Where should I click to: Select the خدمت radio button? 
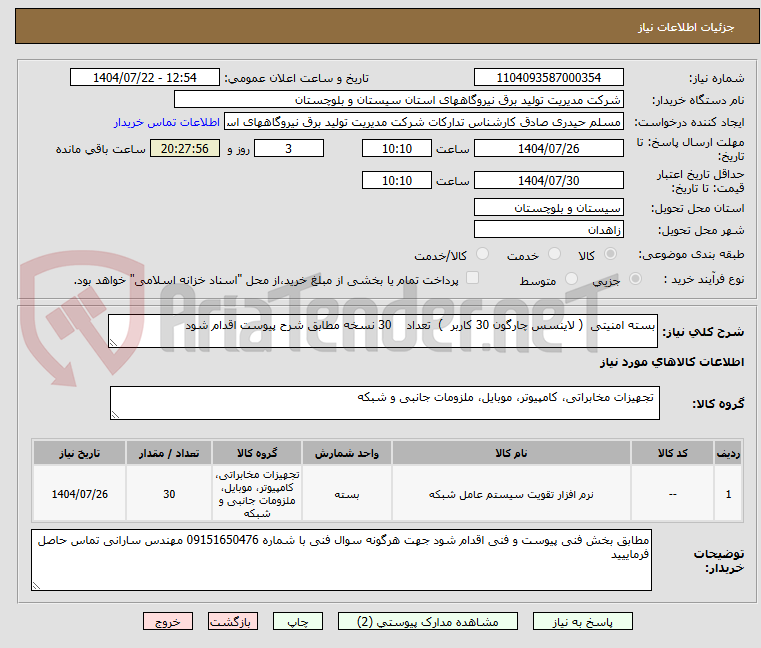[554, 254]
